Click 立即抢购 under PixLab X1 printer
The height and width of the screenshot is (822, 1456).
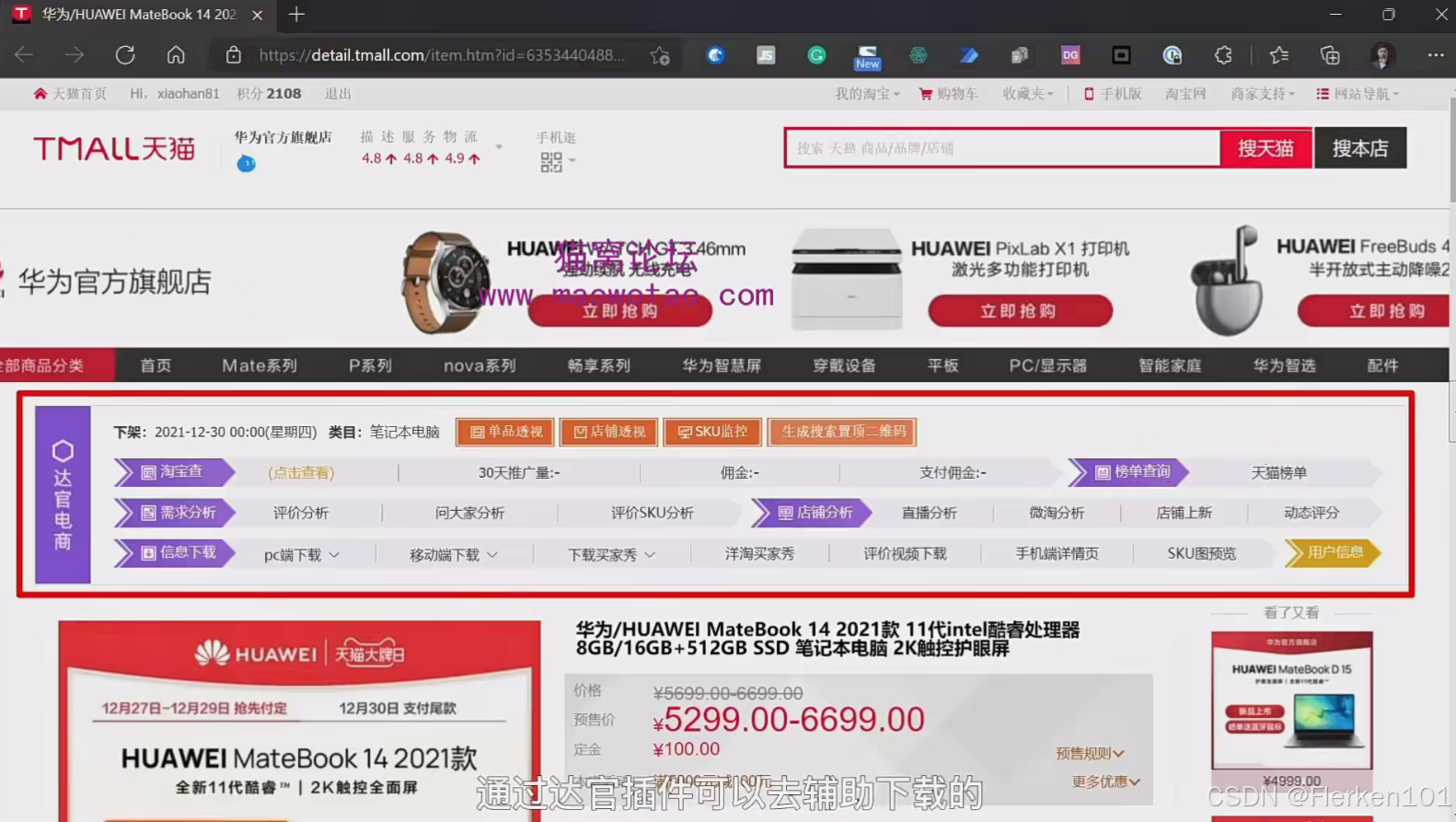tap(1020, 311)
